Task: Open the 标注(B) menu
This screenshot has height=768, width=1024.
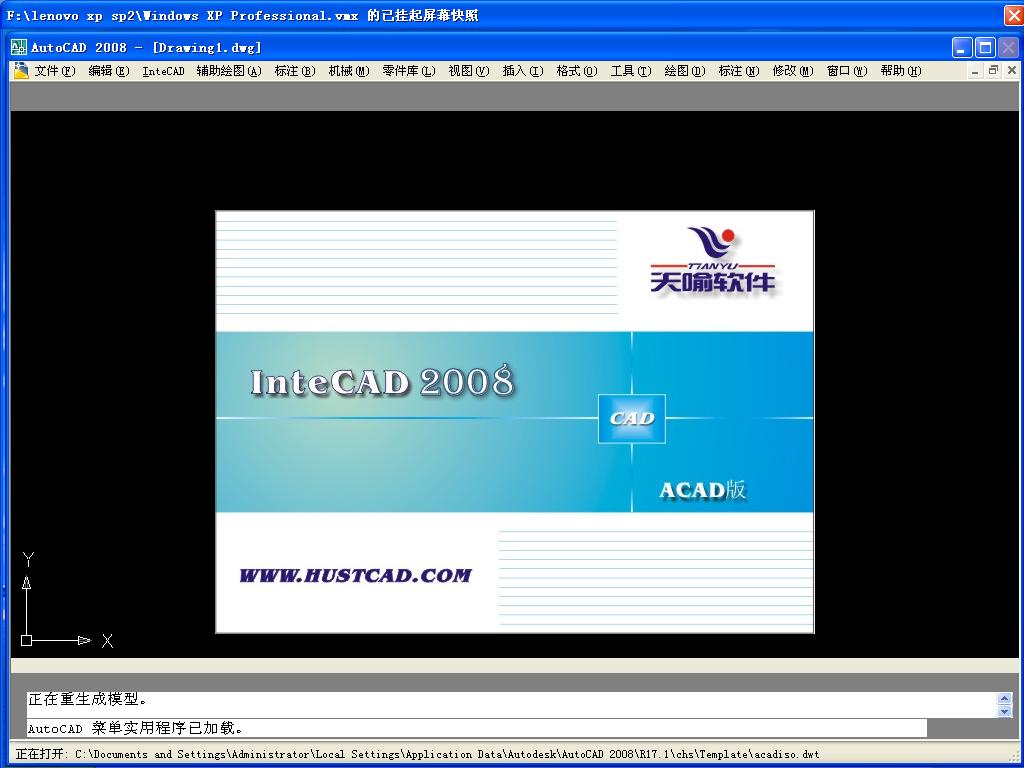Action: tap(295, 71)
